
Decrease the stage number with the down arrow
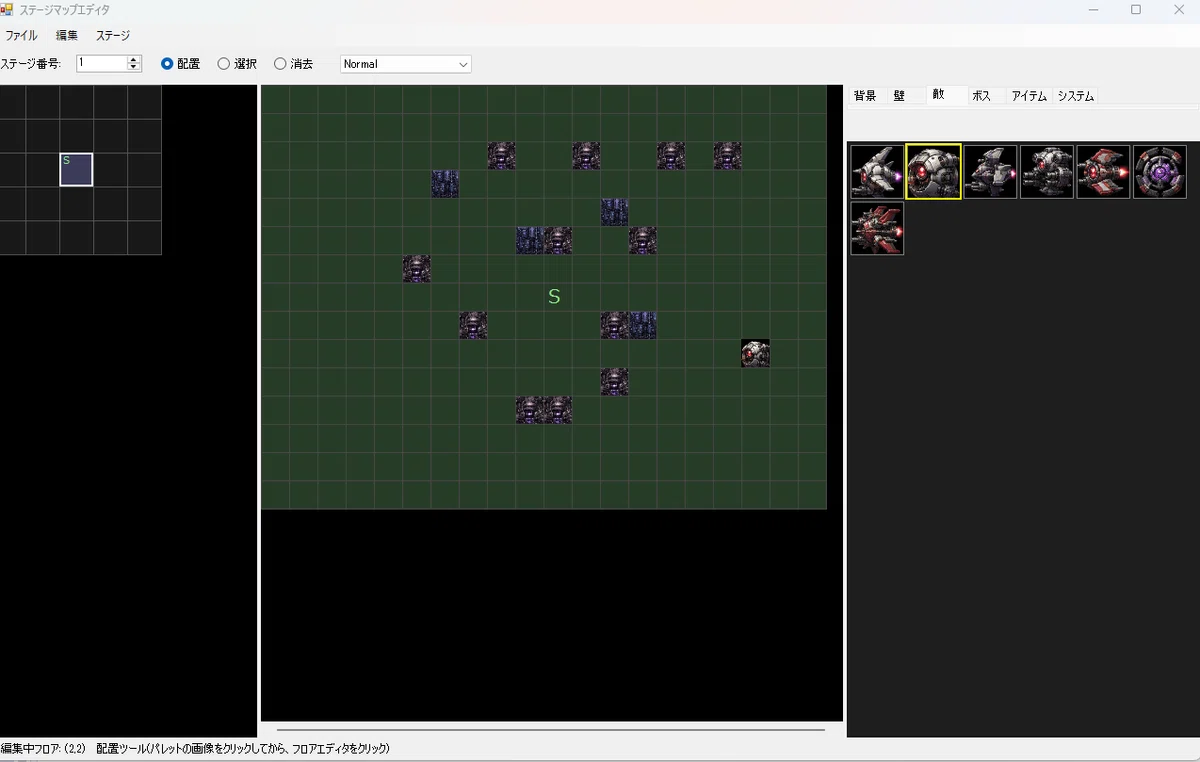(134, 68)
